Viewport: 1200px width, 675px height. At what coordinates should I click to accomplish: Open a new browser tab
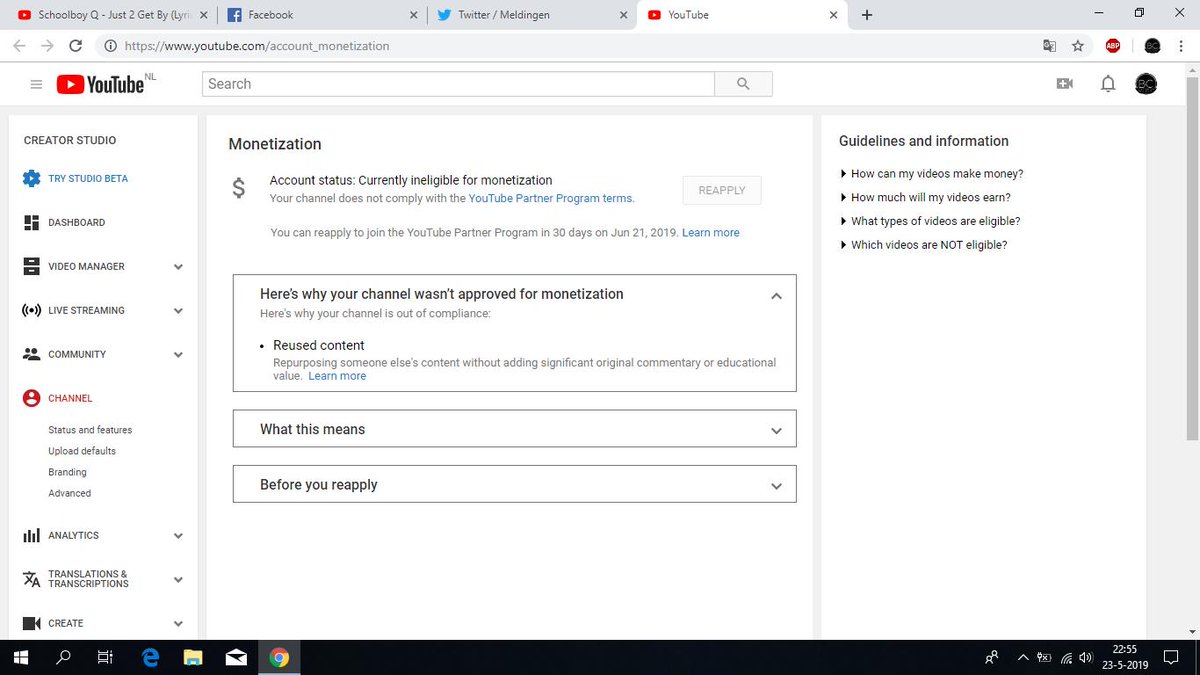coord(866,15)
